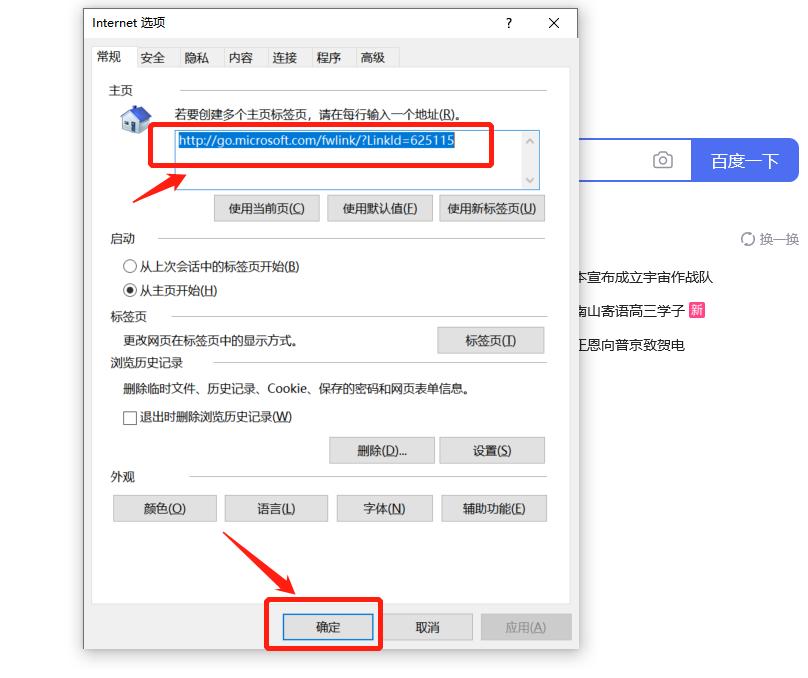Click the 换一换 refresh icon

749,239
